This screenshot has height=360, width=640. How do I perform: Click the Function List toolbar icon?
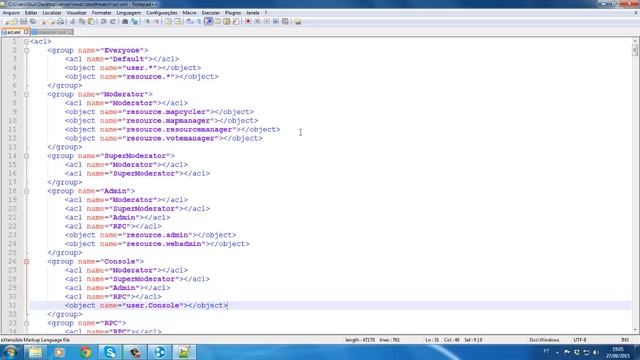(x=236, y=21)
